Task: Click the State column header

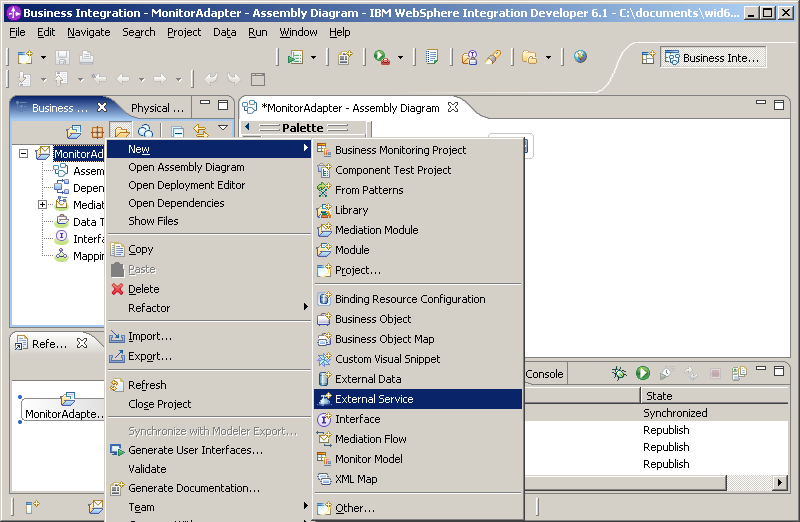Action: pos(714,396)
